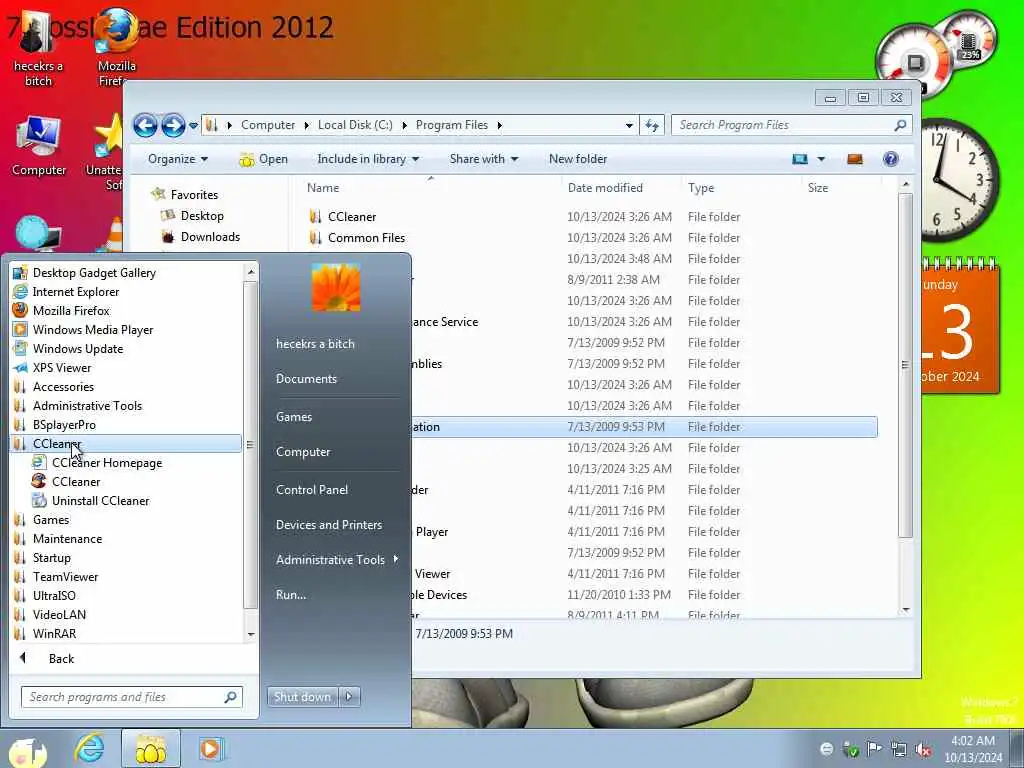
Task: Open Games from the Start menu right pane
Action: click(x=294, y=417)
